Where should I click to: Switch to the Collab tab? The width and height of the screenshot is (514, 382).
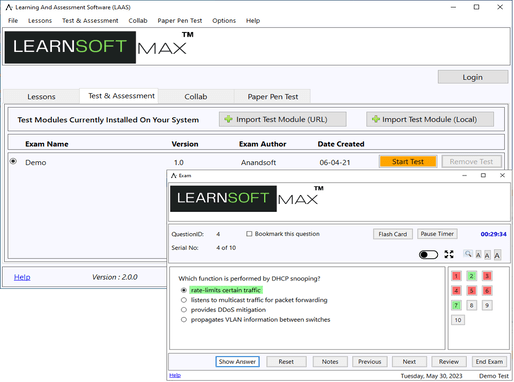point(196,96)
